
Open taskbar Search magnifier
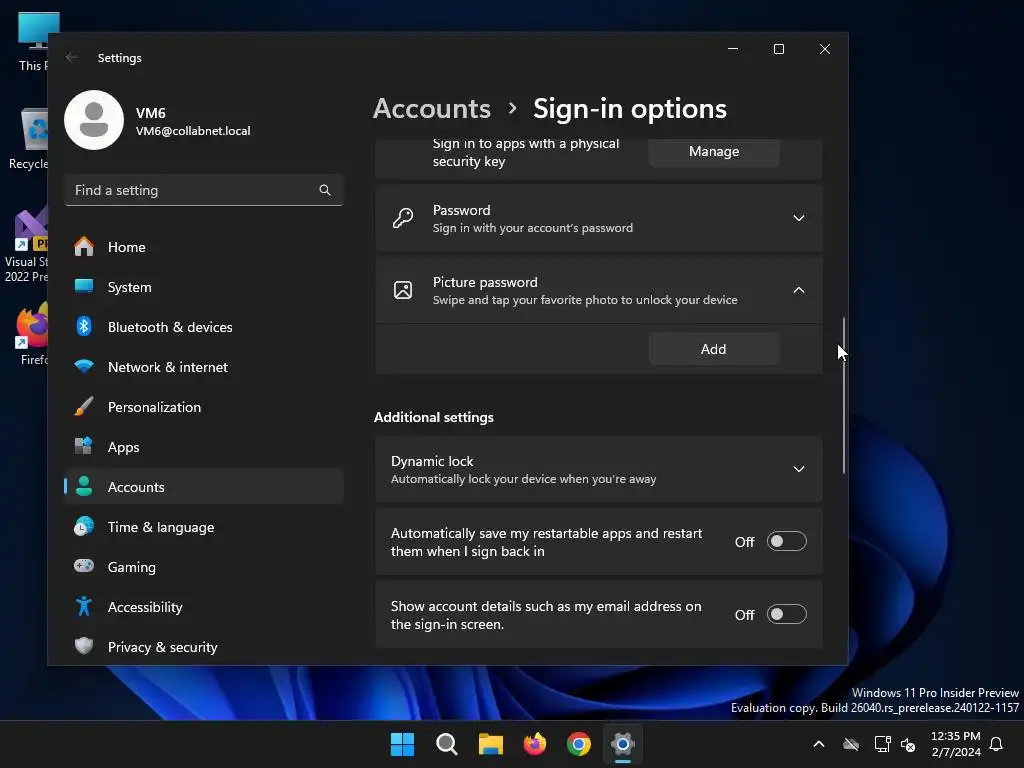pos(447,744)
